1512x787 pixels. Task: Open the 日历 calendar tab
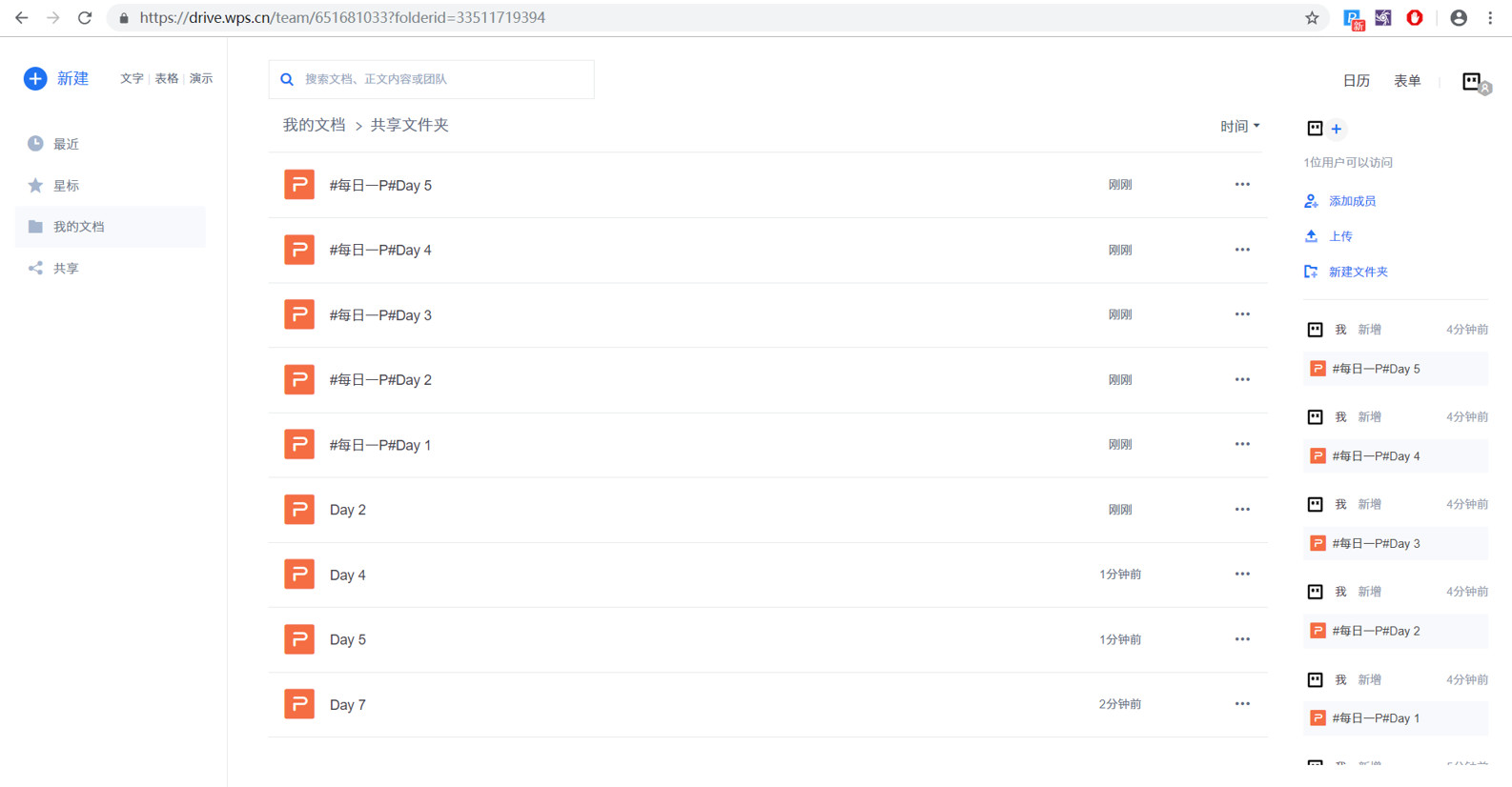pos(1356,81)
